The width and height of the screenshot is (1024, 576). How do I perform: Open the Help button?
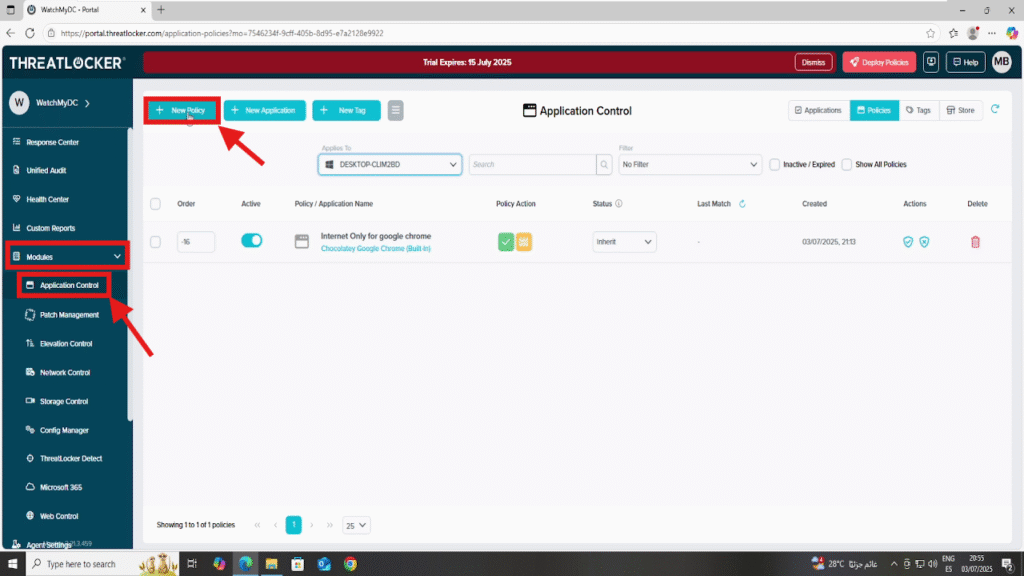pyautogui.click(x=965, y=63)
